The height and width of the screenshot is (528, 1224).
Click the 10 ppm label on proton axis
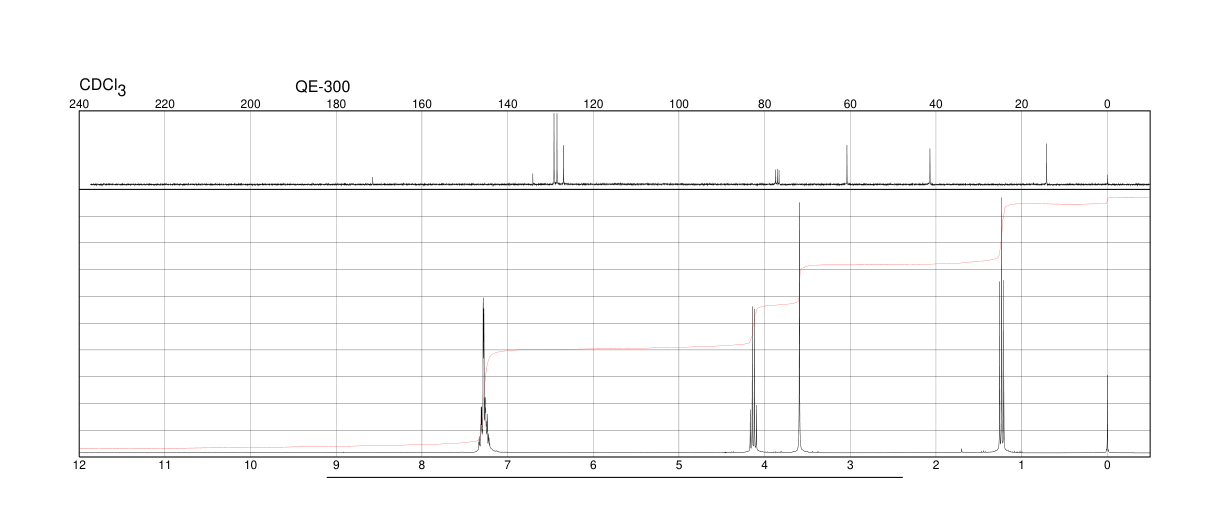pos(251,466)
